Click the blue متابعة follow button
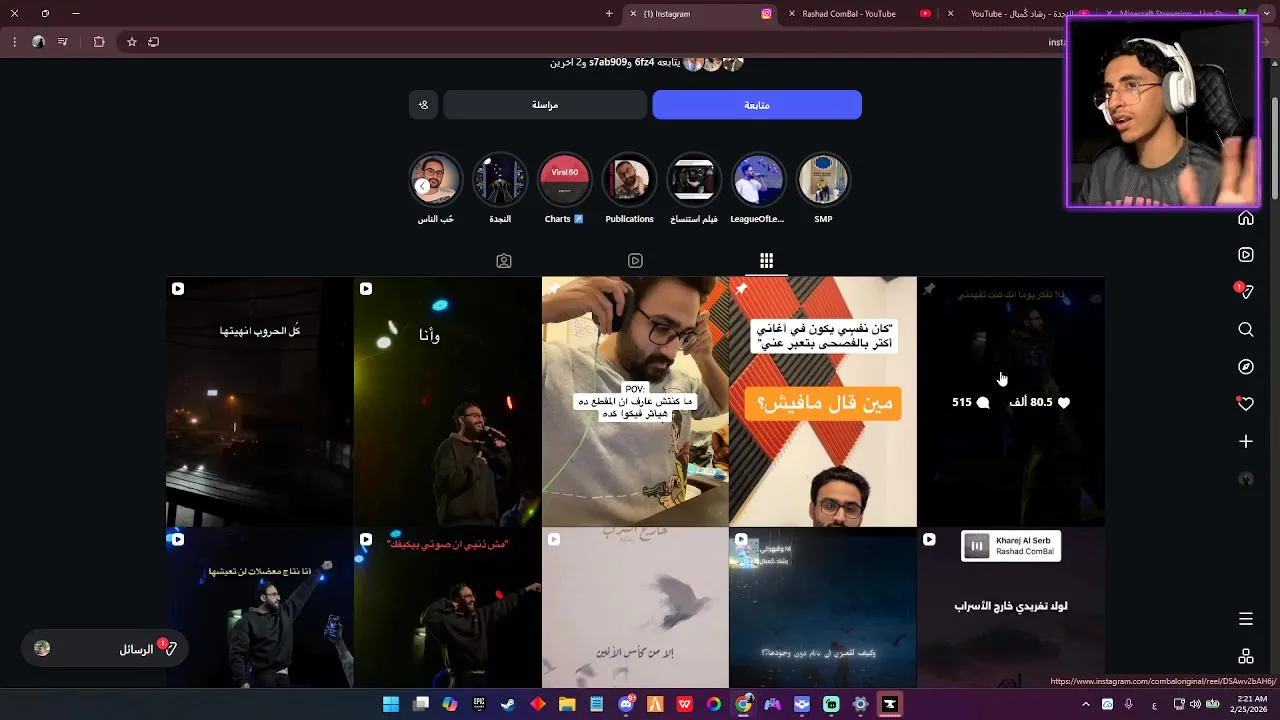This screenshot has height=720, width=1280. 757,105
